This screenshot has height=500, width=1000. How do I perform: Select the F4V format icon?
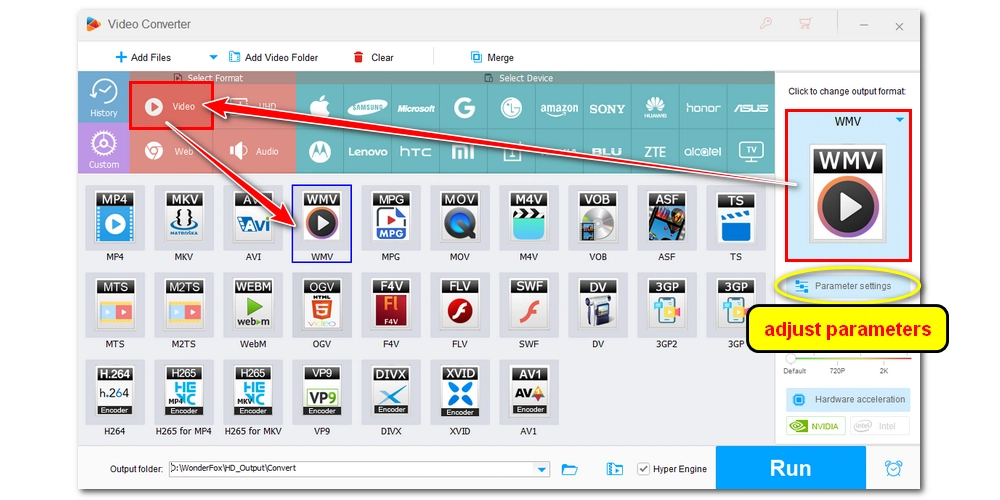point(390,305)
